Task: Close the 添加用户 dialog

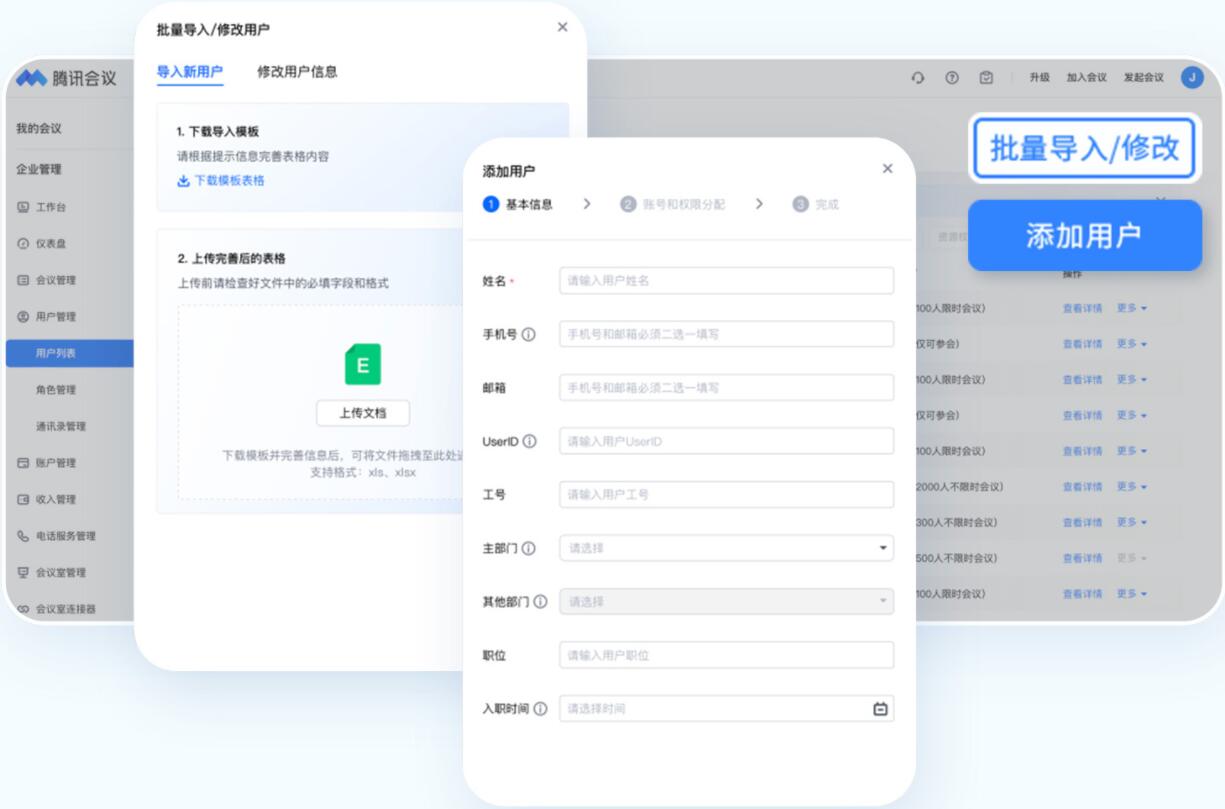Action: tap(887, 169)
